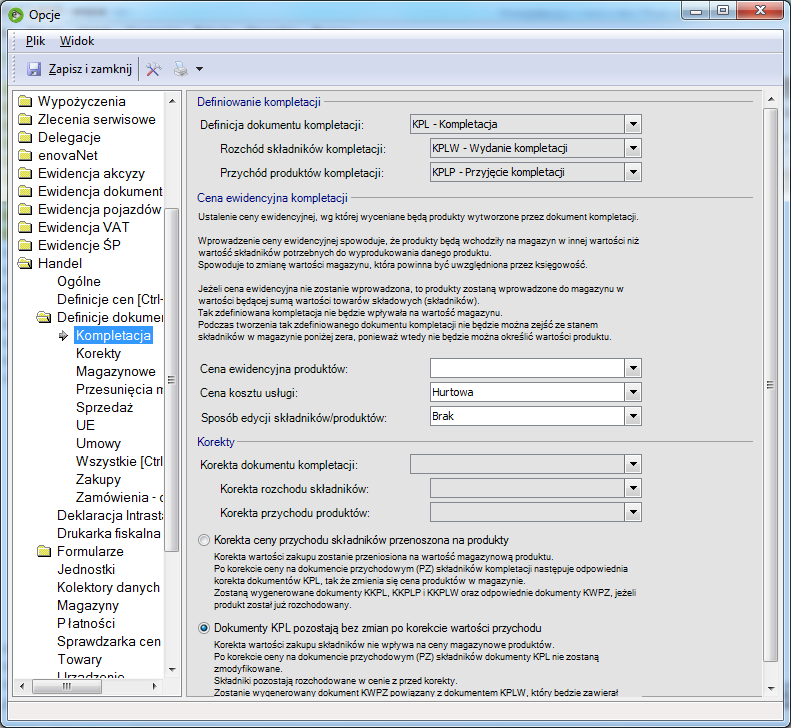This screenshot has height=728, width=791.
Task: Open the Zlecenia serwisowe folder icon
Action: 25,120
